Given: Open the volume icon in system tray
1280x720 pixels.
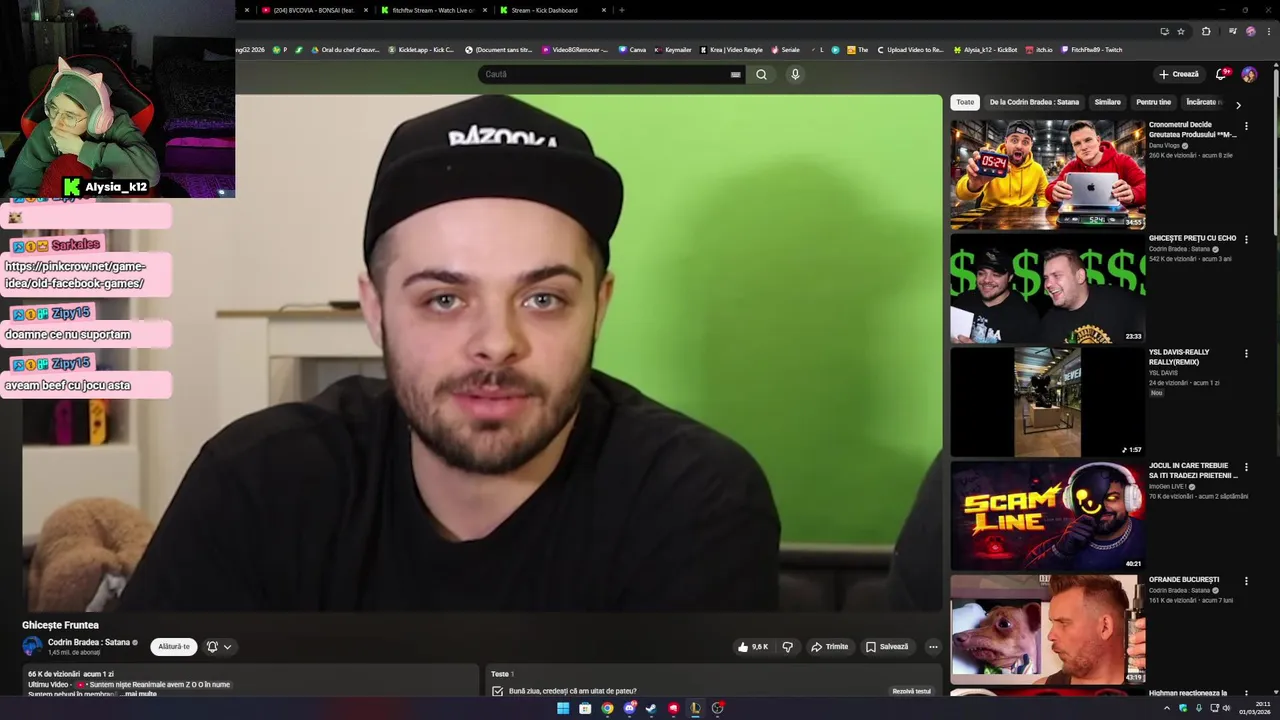Looking at the screenshot, I should [x=1227, y=709].
